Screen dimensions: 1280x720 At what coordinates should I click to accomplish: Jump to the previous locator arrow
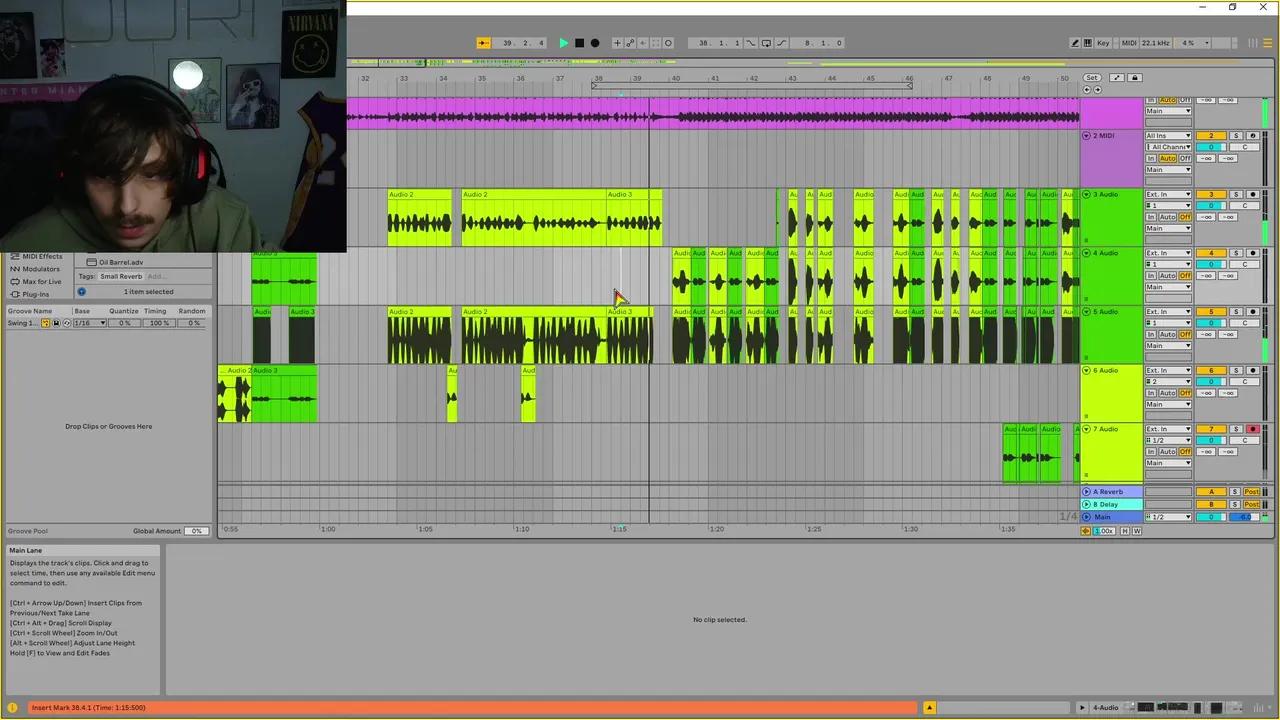tap(1087, 90)
